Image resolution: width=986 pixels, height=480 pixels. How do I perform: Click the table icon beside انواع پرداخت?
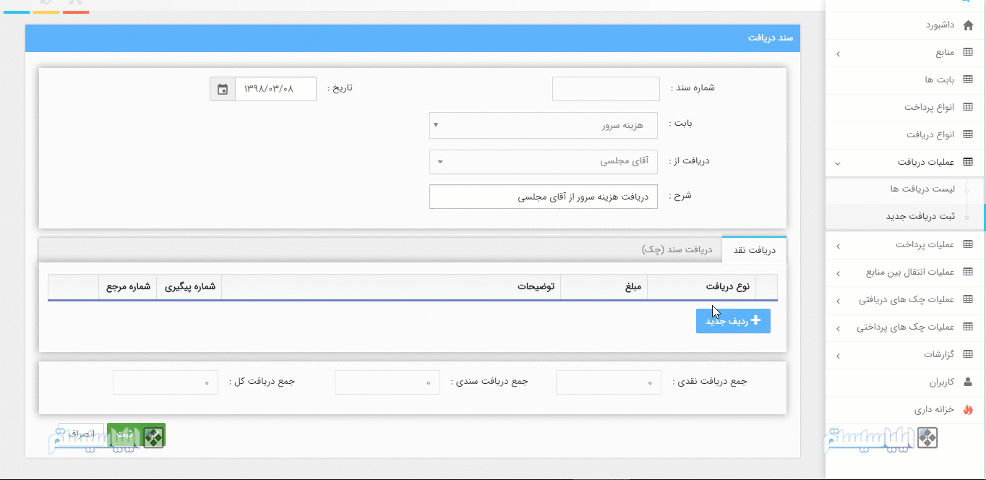click(x=967, y=108)
